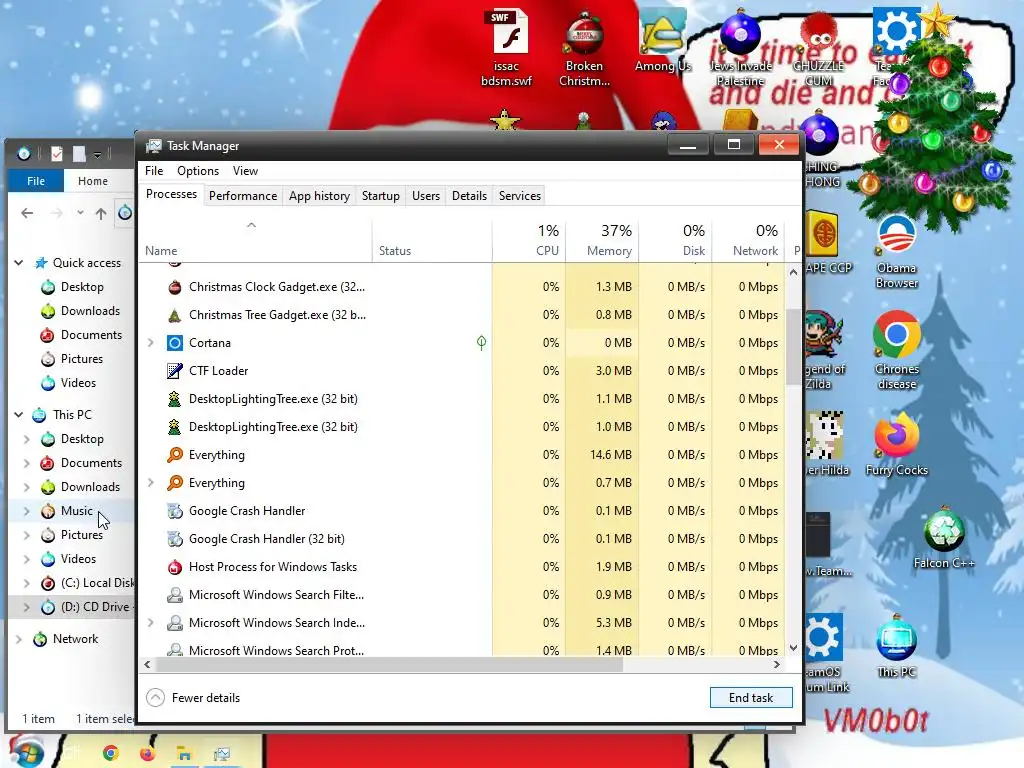Select Downloads under Quick access
1024x768 pixels.
tap(91, 311)
